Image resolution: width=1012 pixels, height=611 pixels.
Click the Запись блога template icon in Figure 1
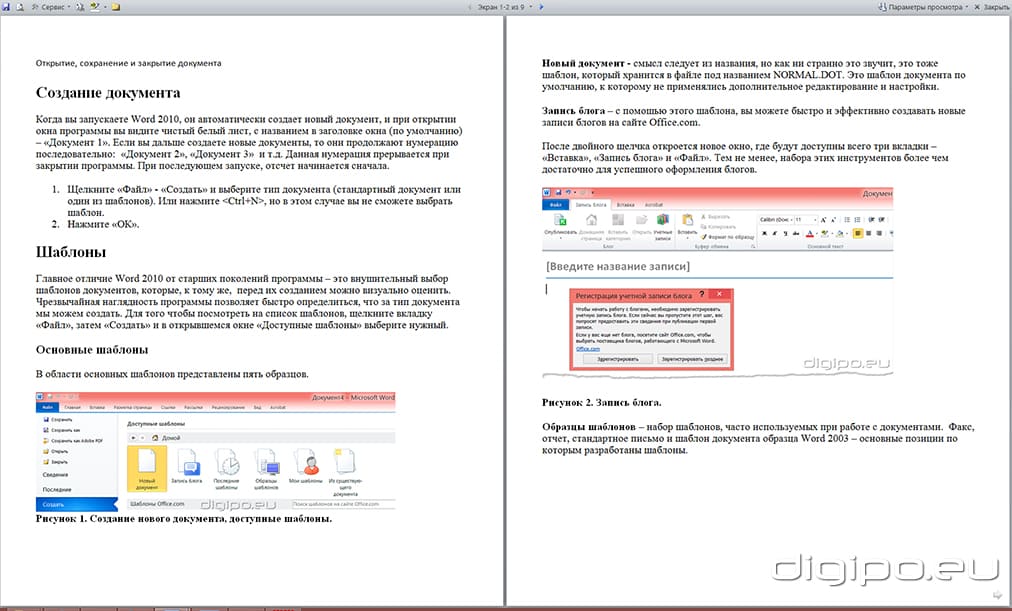[187, 465]
